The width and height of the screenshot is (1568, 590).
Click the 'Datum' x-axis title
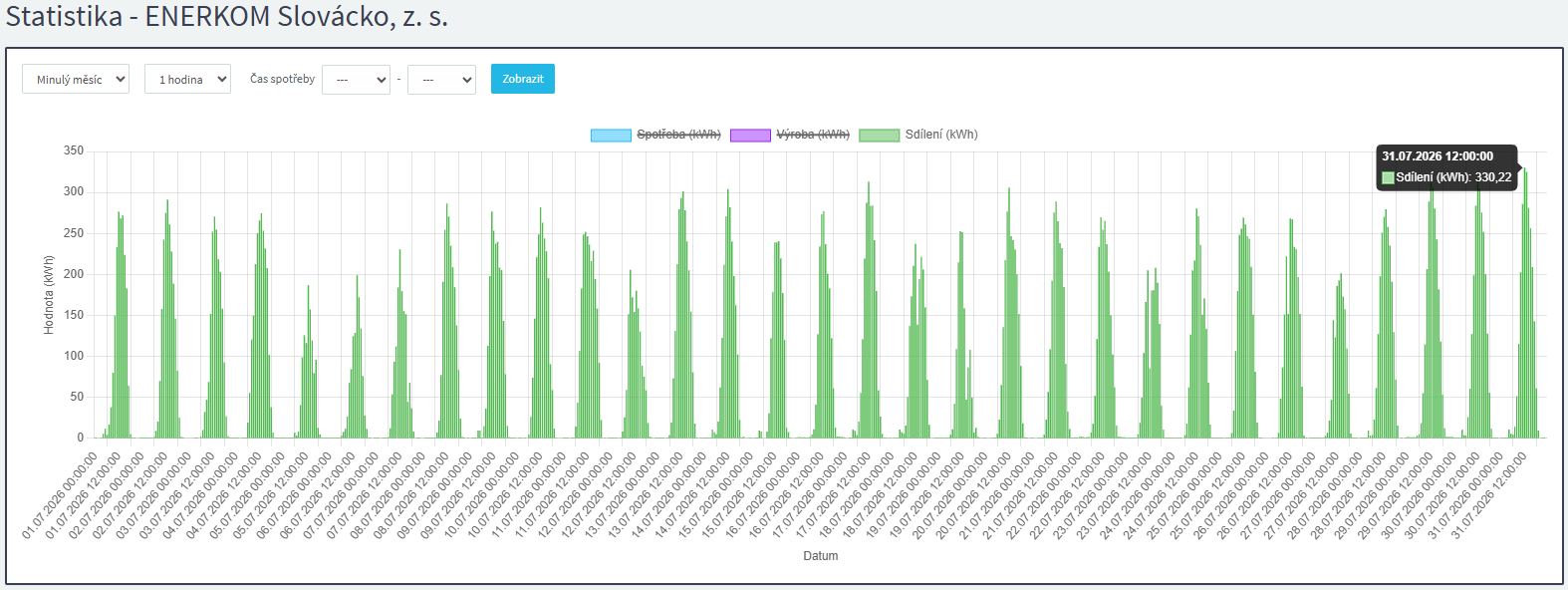(821, 556)
